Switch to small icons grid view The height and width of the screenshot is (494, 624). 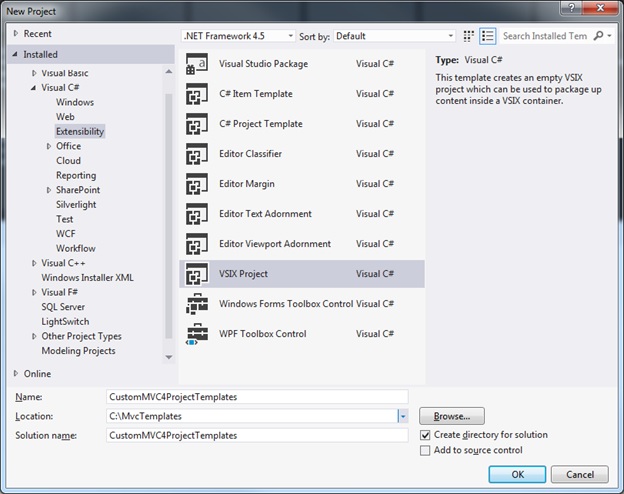(469, 36)
